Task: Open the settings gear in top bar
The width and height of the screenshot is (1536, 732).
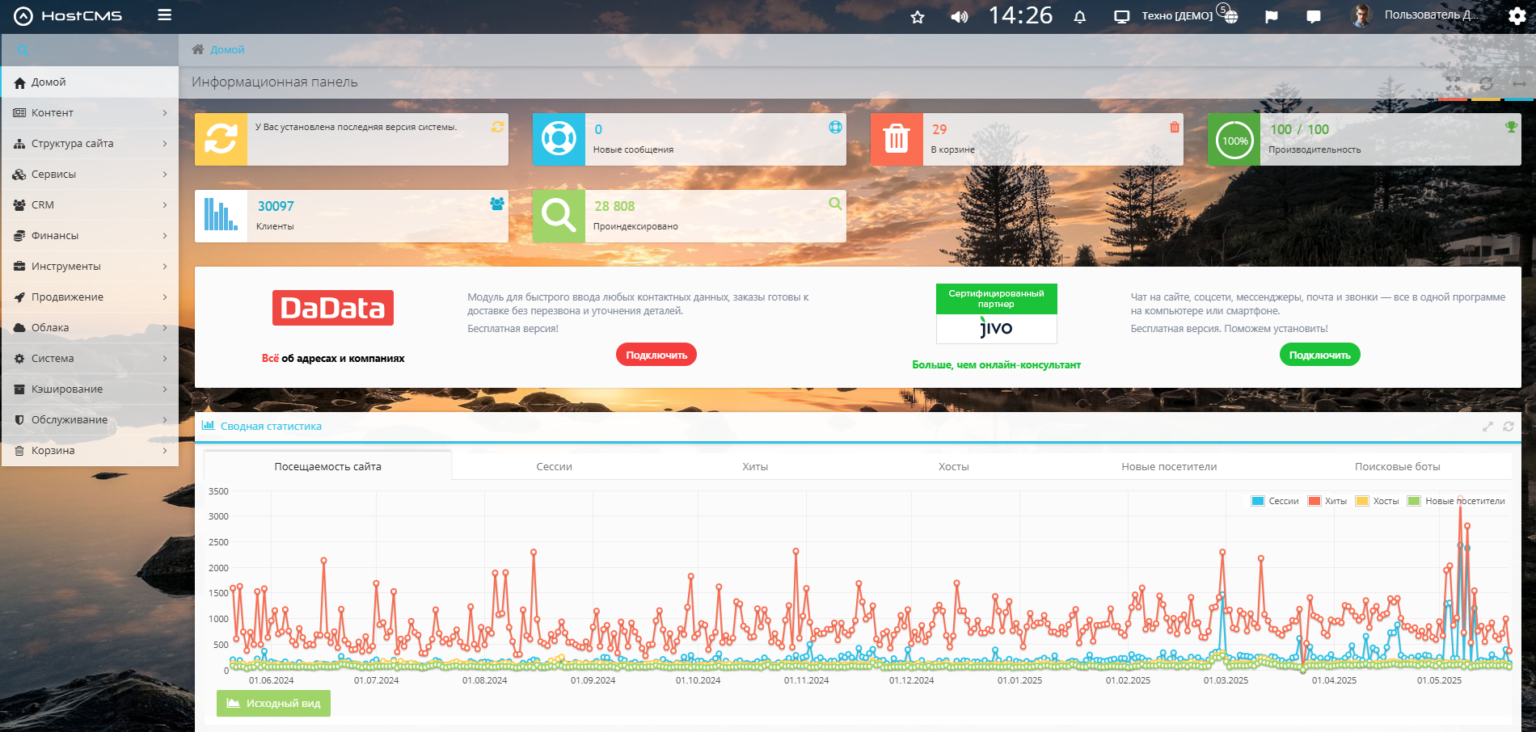Action: pos(1516,16)
